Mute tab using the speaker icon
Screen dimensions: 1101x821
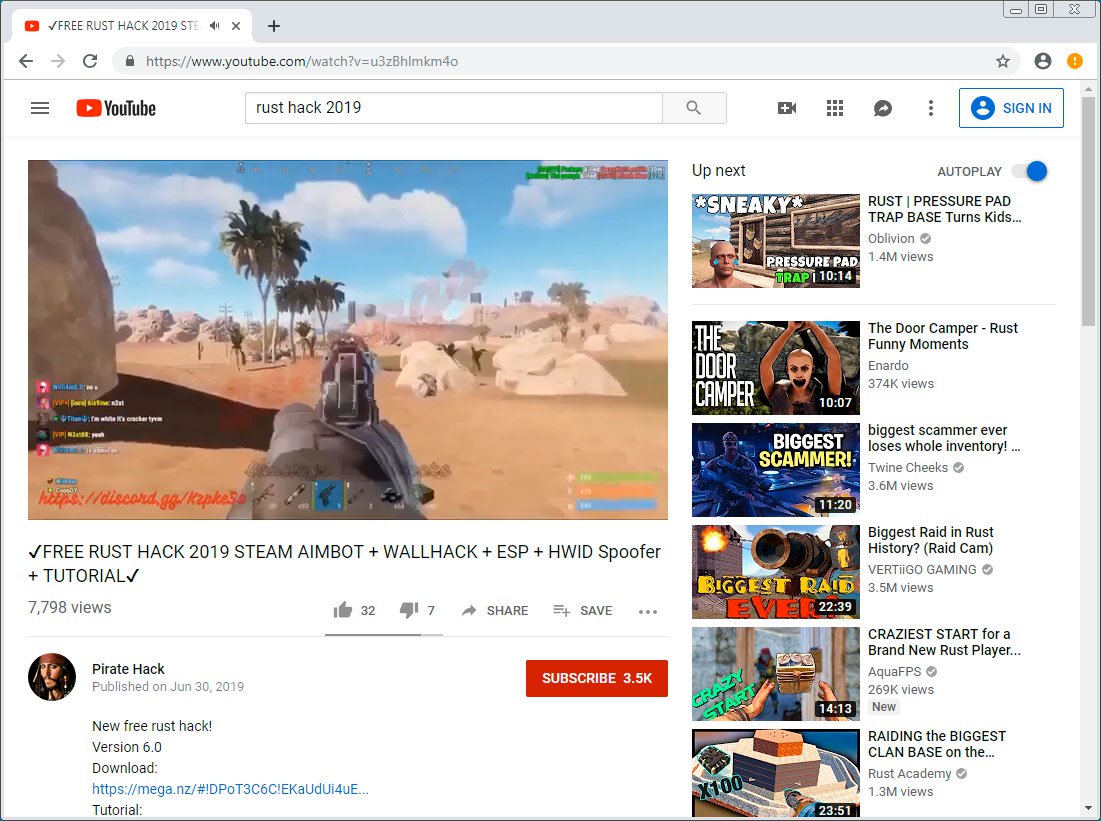tap(215, 25)
